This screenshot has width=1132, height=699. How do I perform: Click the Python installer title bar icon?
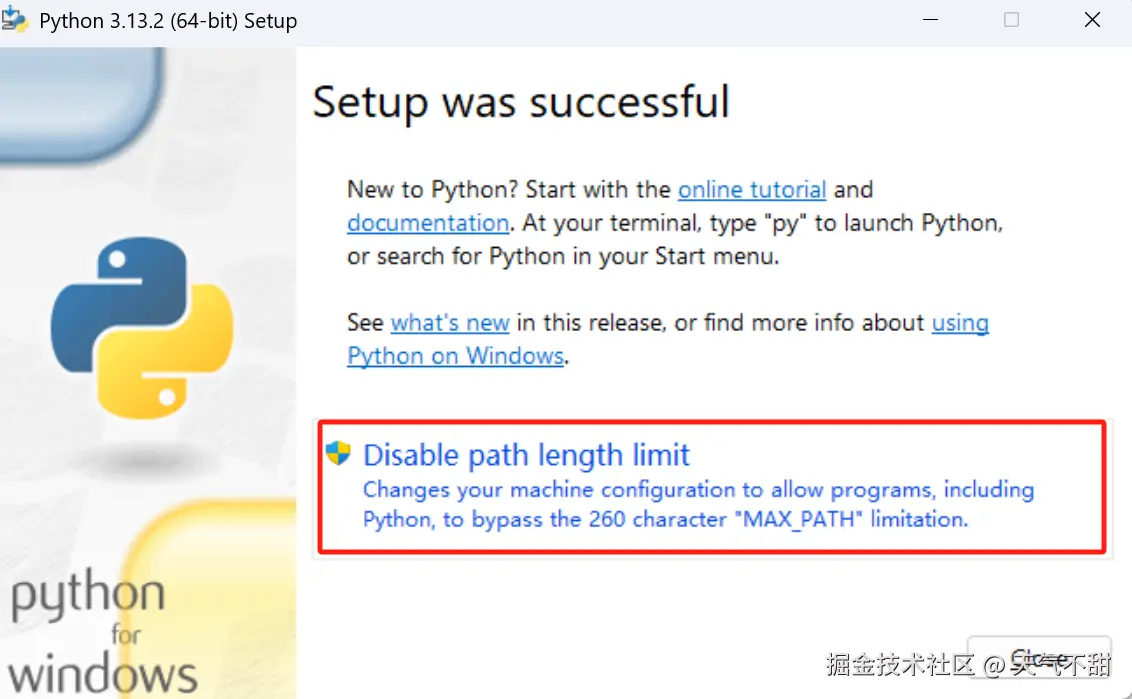coord(14,20)
